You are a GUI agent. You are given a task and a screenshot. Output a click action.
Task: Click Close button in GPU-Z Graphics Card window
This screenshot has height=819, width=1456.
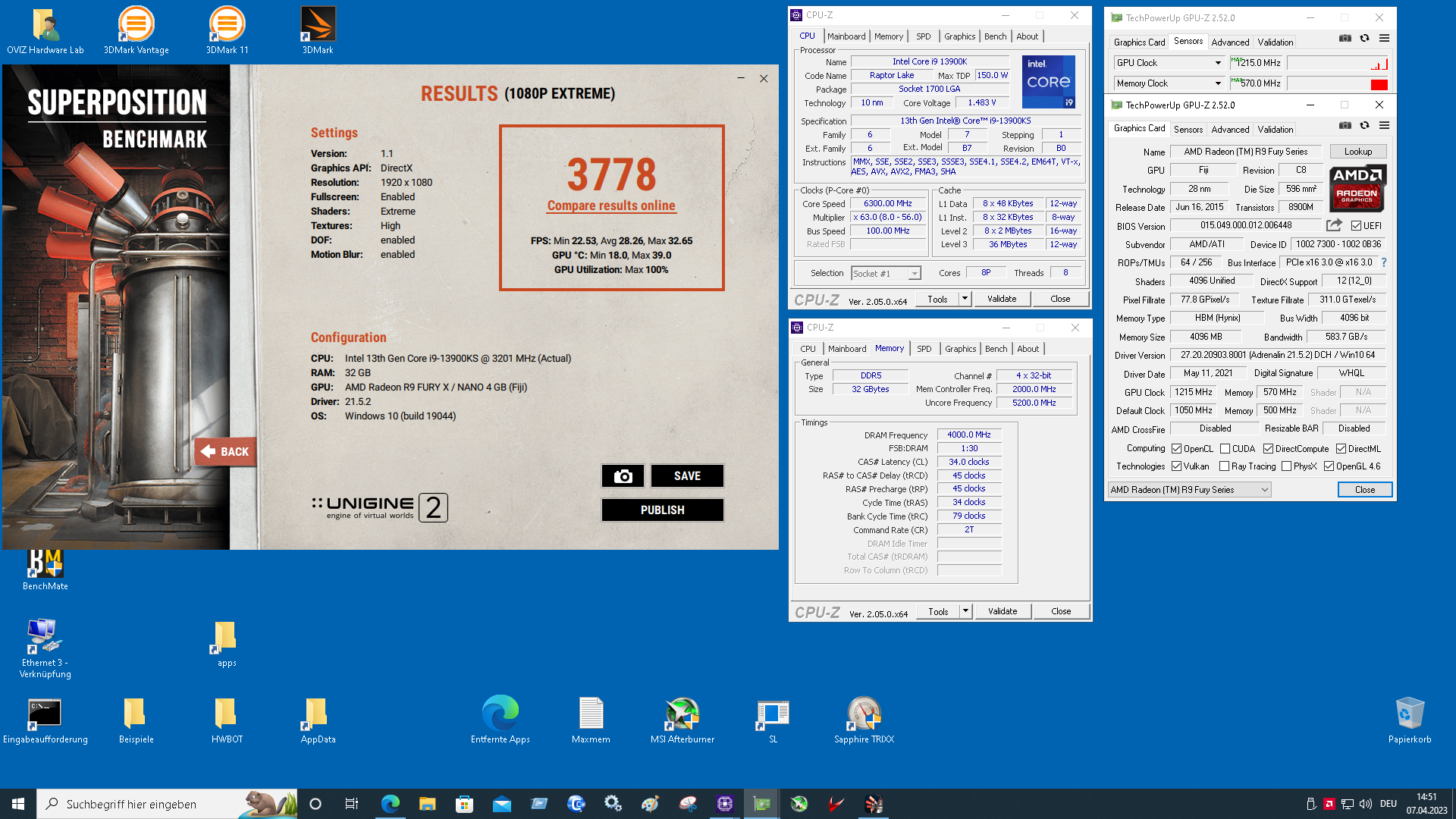[x=1365, y=490]
